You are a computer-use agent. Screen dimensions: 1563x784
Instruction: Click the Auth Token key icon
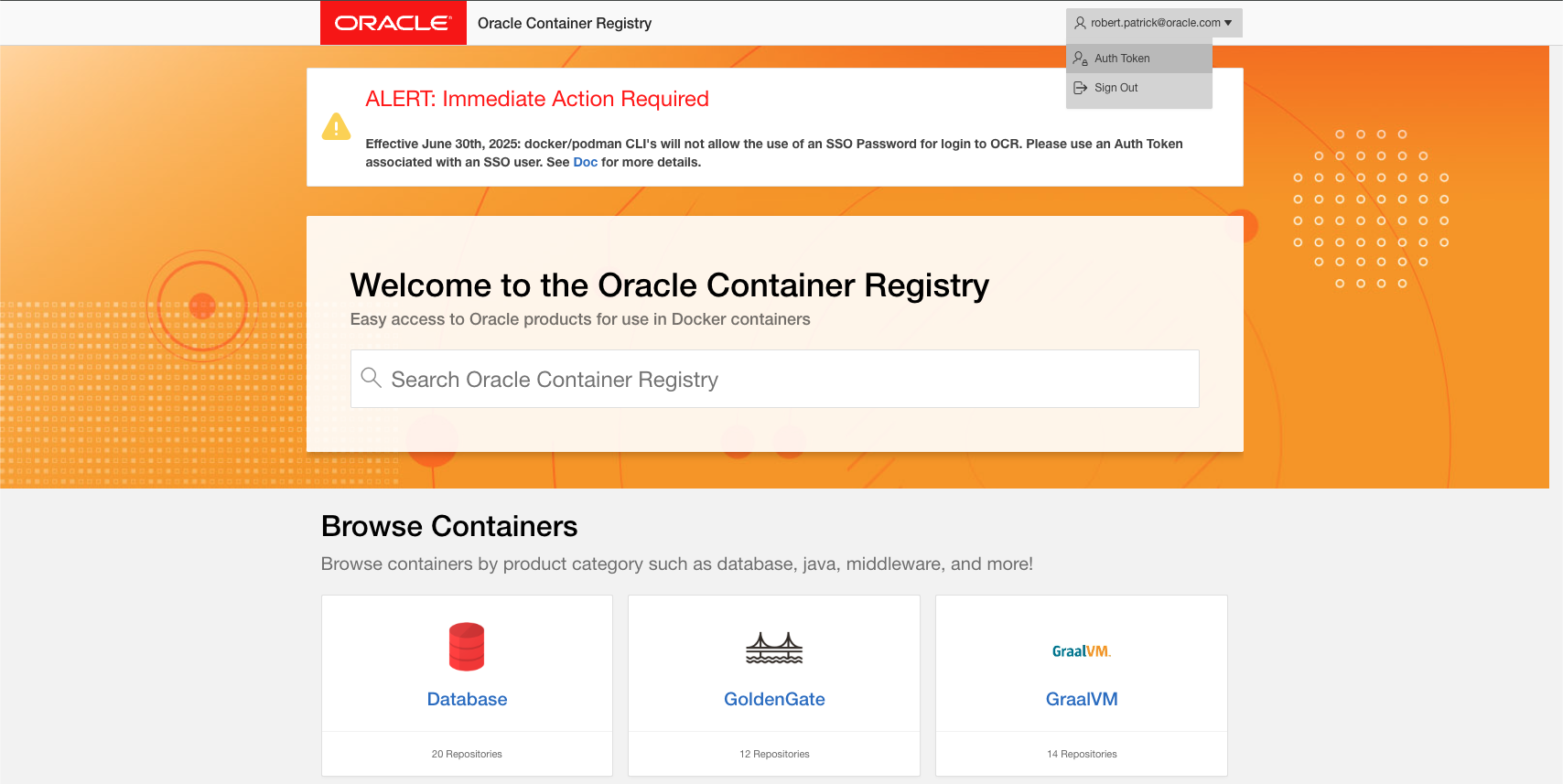coord(1080,59)
